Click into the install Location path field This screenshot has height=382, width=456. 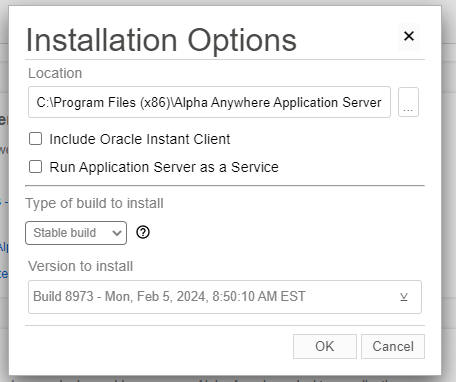coord(209,102)
